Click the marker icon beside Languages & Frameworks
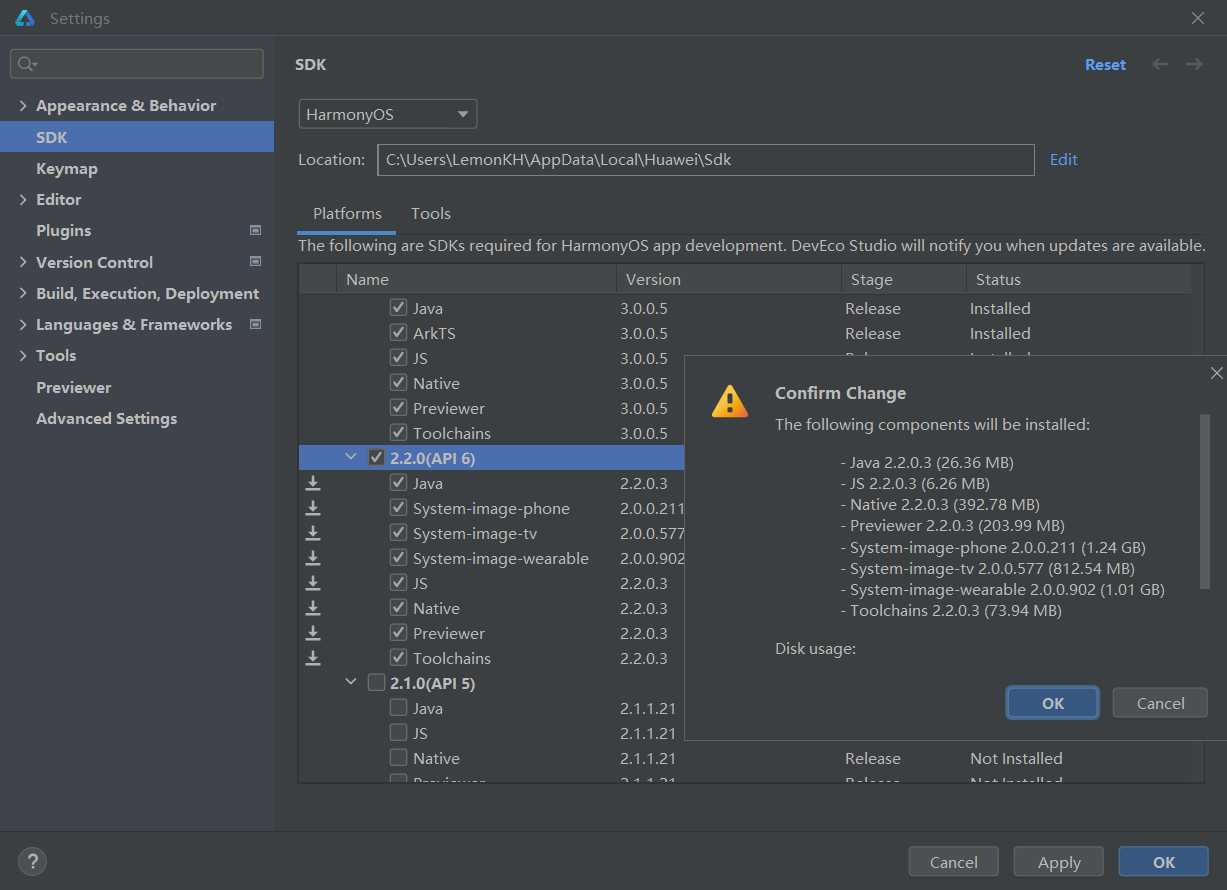The image size is (1227, 890). 255,324
